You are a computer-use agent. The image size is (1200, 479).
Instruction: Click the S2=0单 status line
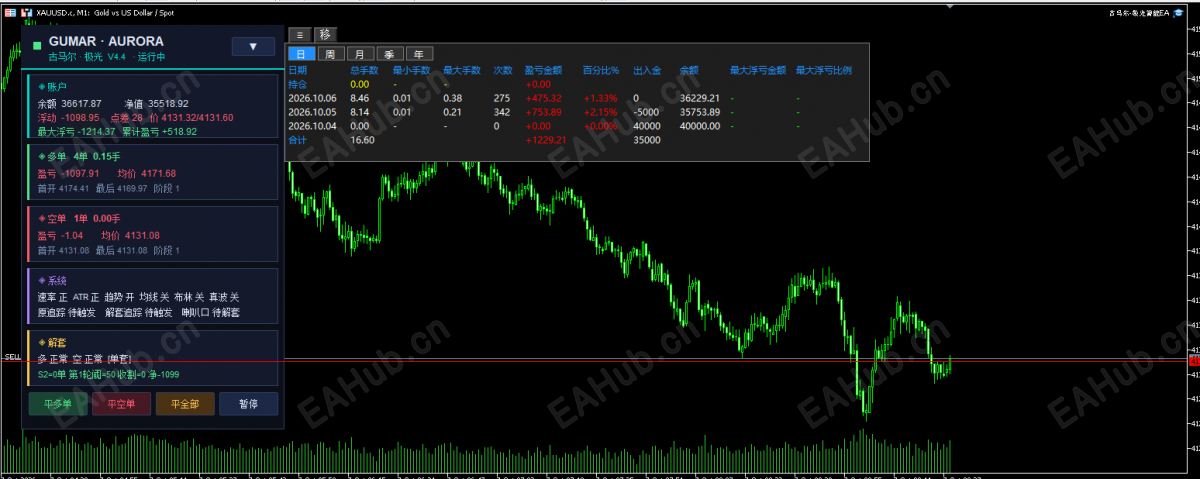(107, 374)
